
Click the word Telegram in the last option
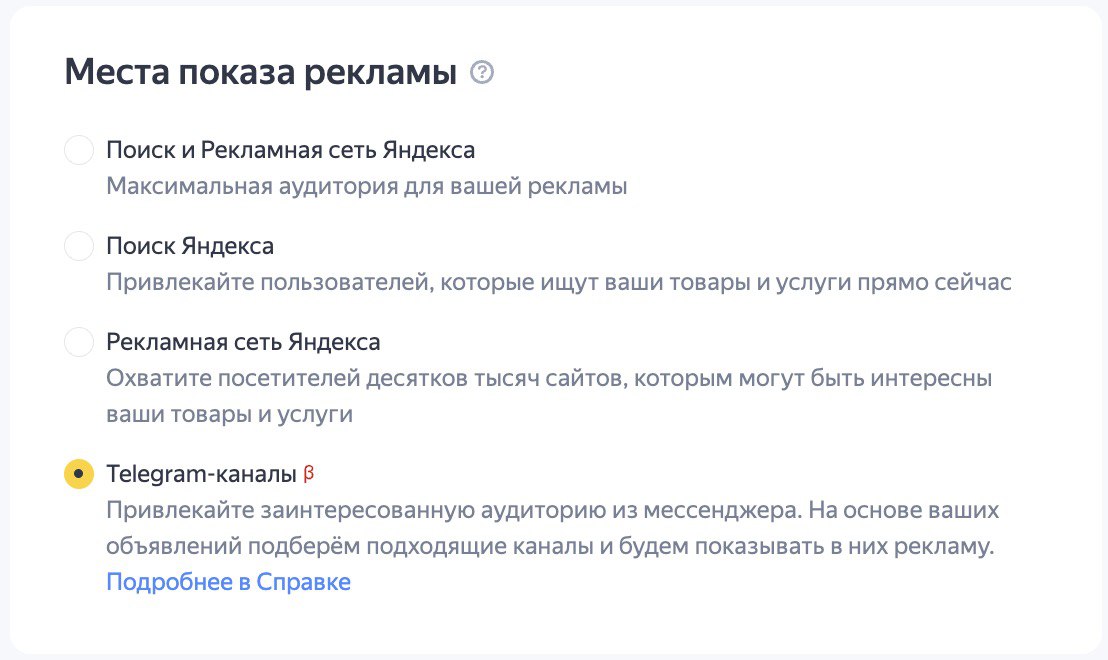(152, 474)
